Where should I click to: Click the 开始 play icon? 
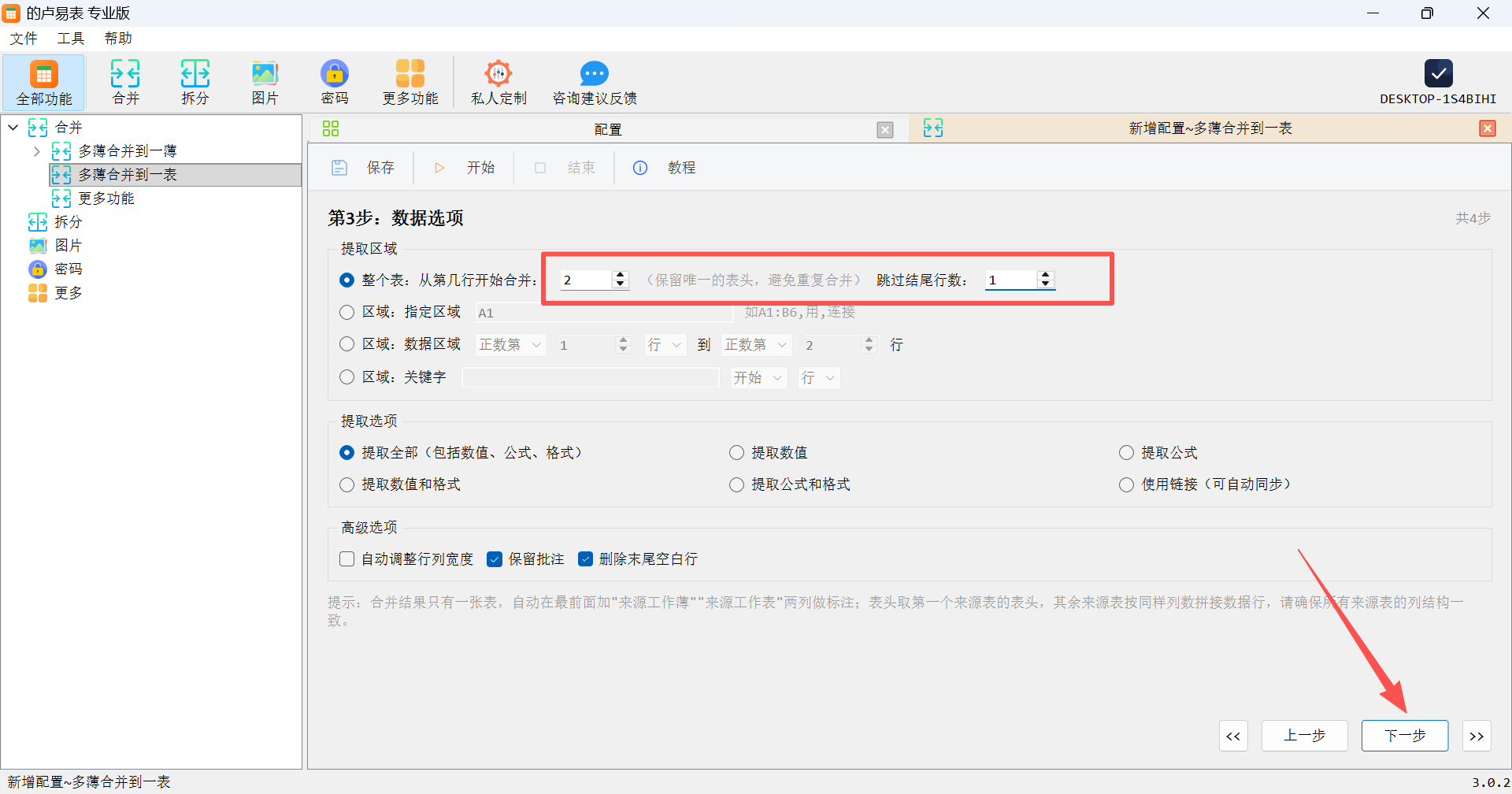(439, 168)
